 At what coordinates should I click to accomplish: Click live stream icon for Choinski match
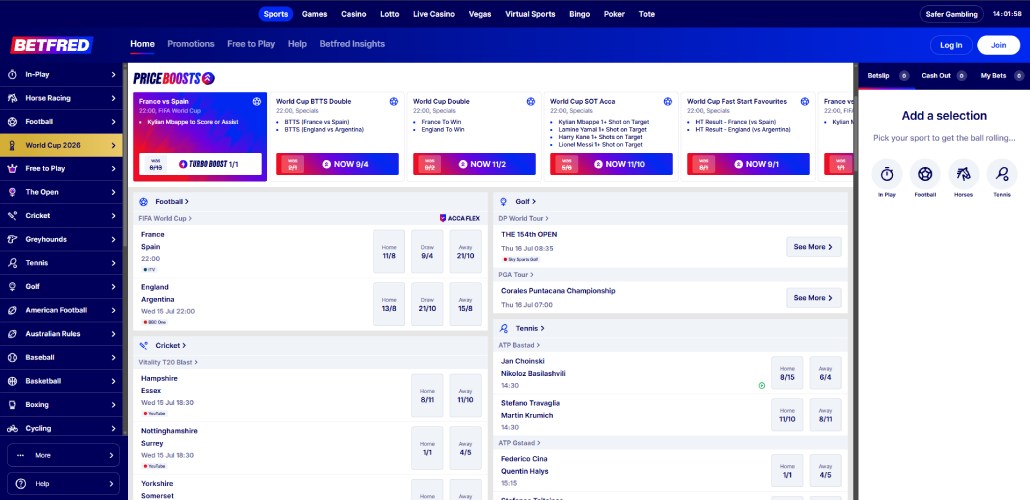762,386
